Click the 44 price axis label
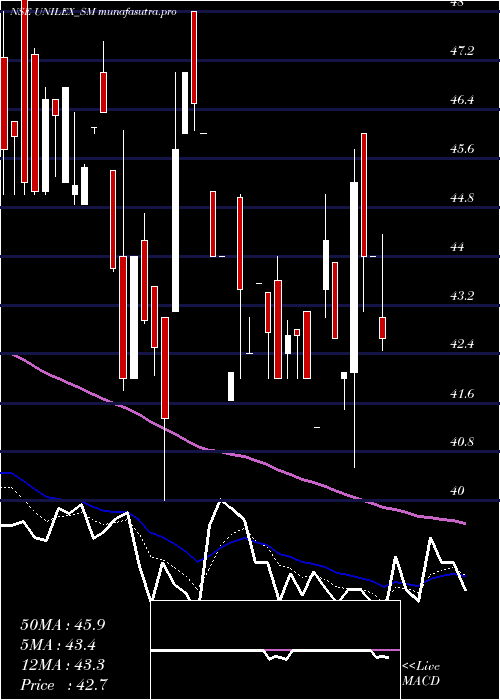 pos(458,247)
